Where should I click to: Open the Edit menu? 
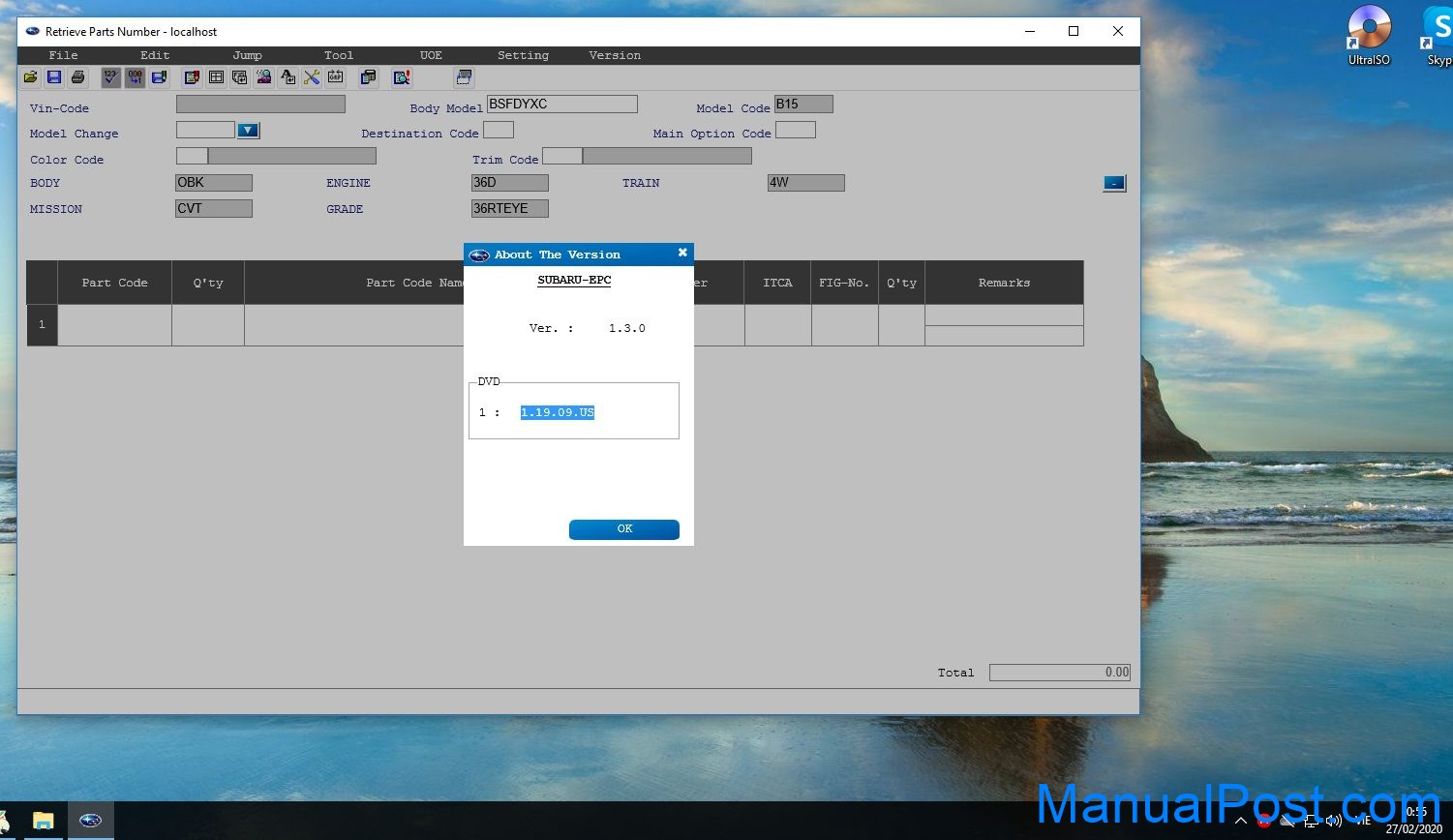point(155,55)
